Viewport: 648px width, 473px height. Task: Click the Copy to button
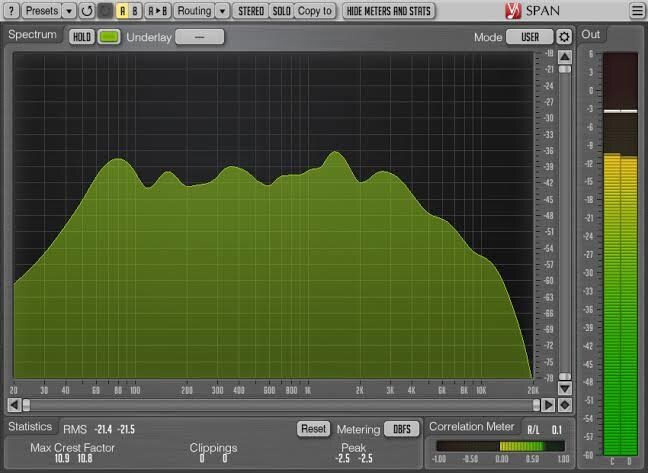[x=314, y=11]
